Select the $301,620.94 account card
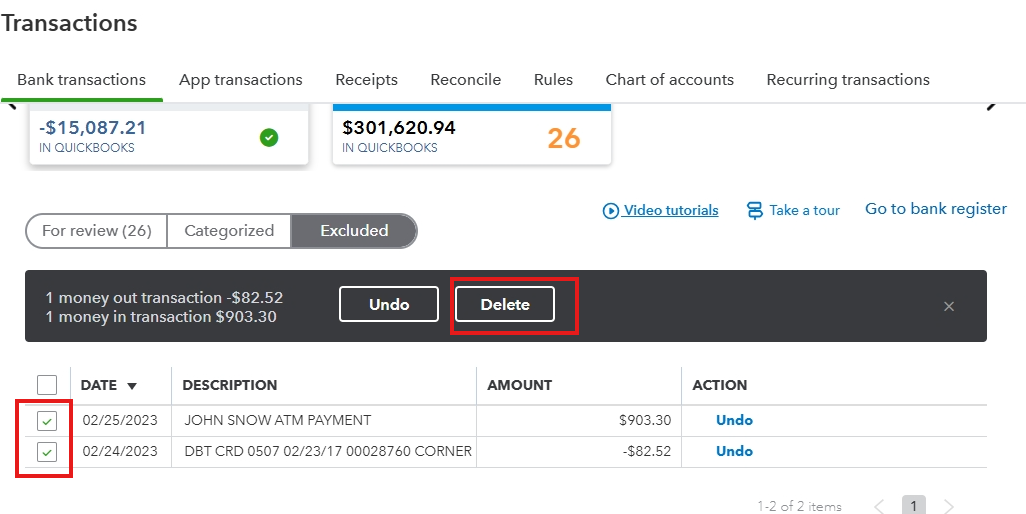Viewport: 1026px width, 514px height. tap(471, 136)
